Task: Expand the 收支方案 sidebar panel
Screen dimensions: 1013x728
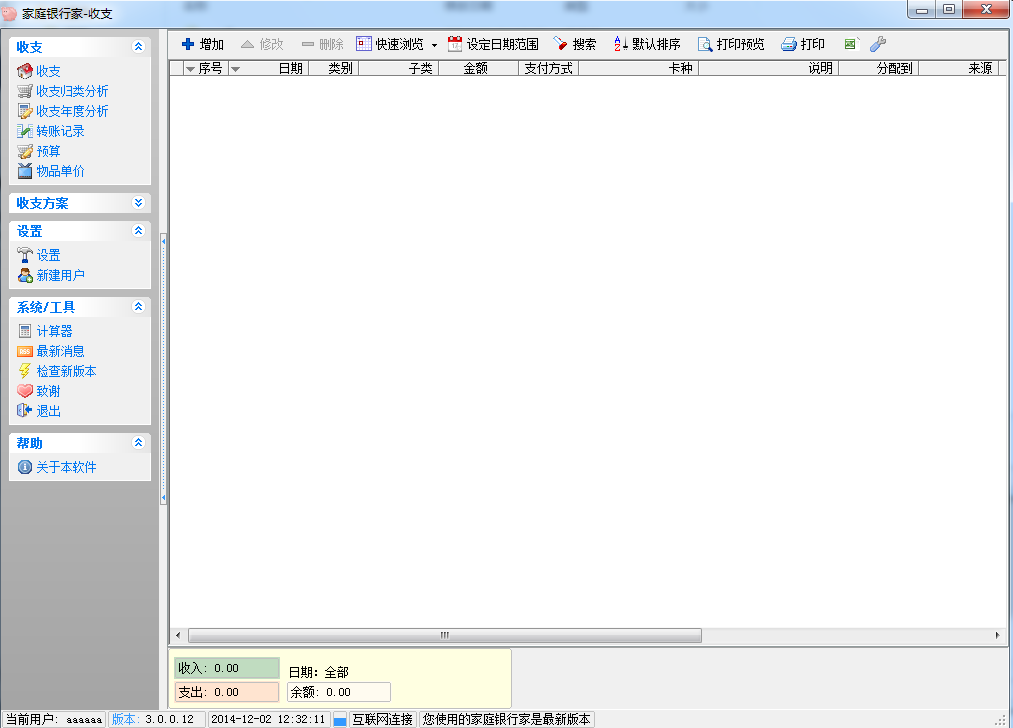Action: pos(138,203)
